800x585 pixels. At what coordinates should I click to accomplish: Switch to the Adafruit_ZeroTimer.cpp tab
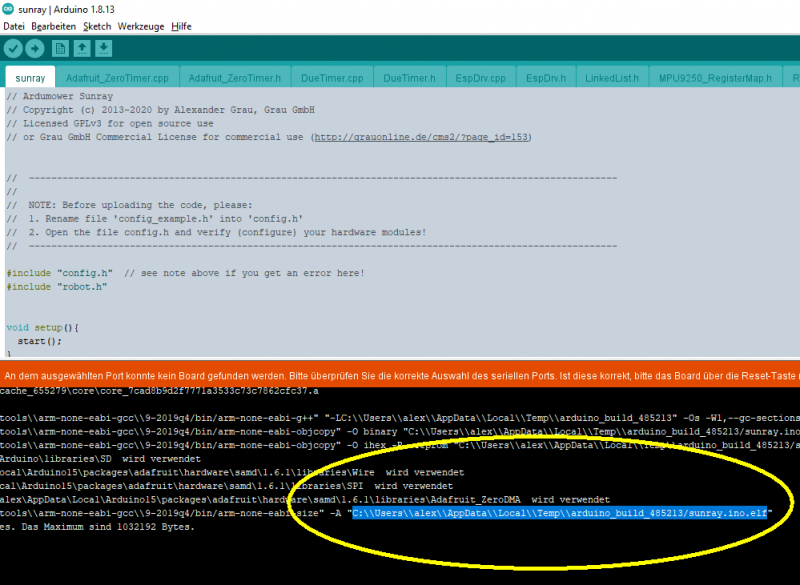tap(117, 78)
